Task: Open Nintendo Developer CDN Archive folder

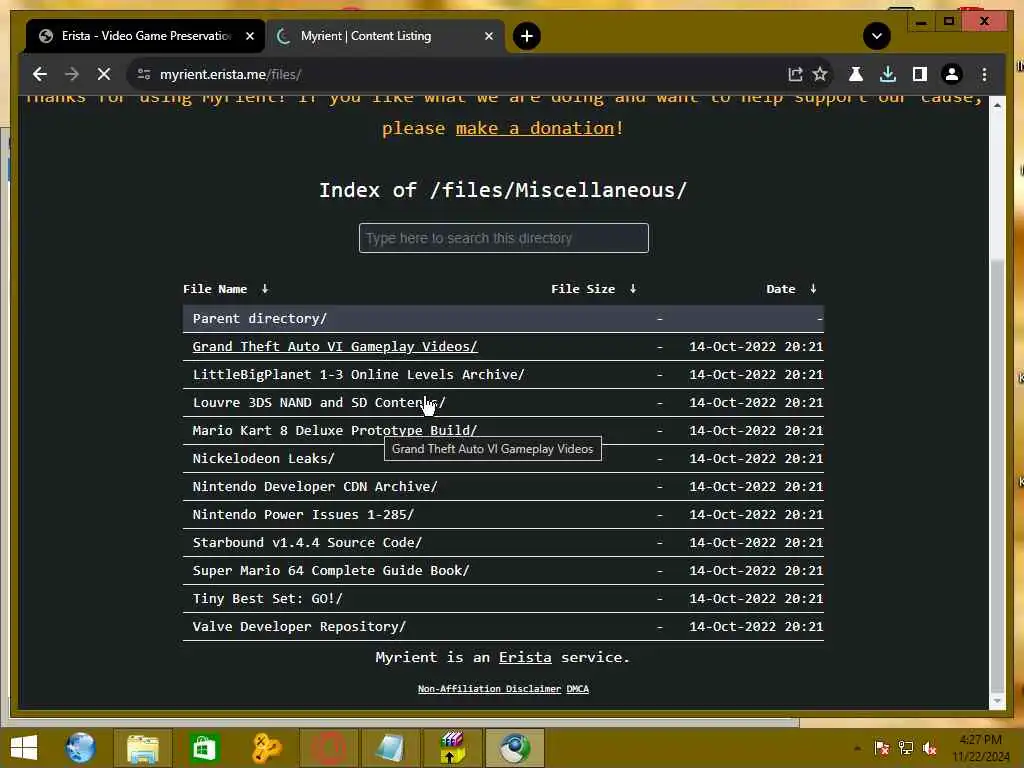Action: point(315,487)
